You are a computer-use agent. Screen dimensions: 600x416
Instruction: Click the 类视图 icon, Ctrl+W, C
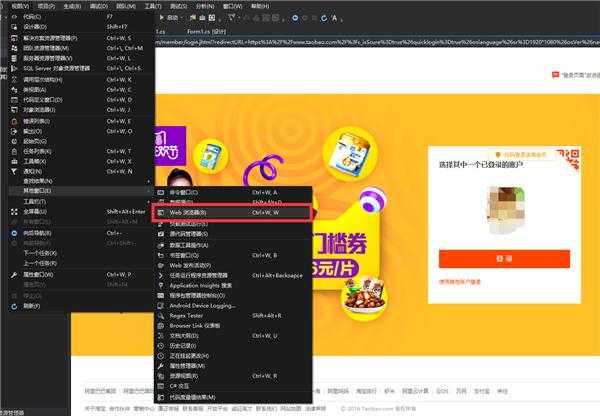pos(14,90)
